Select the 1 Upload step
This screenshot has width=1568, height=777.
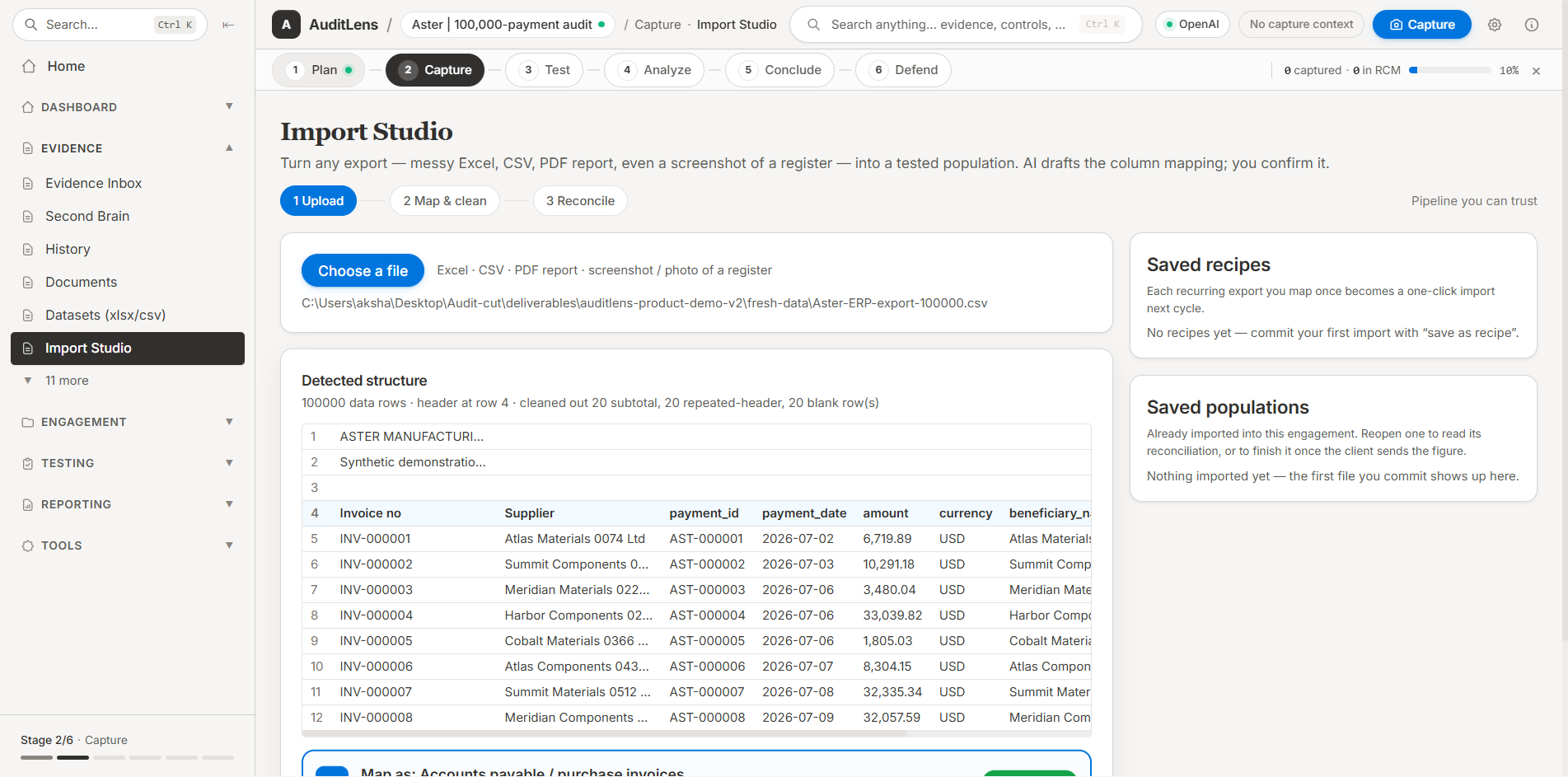tap(318, 201)
